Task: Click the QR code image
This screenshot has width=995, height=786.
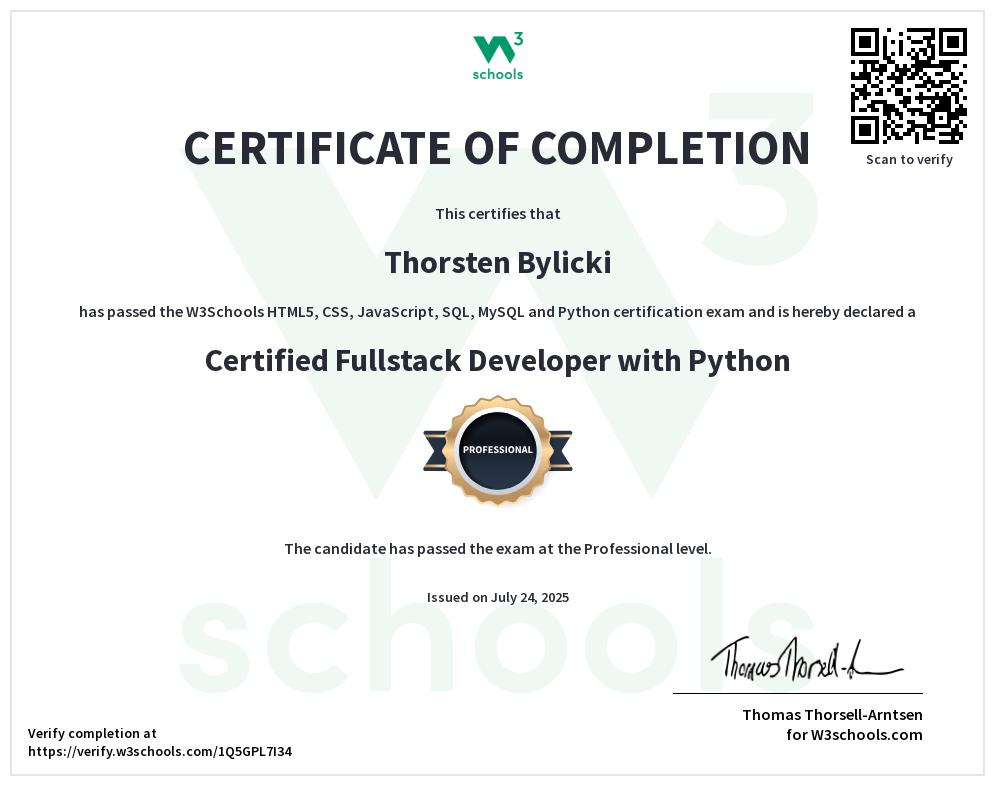Action: (x=908, y=86)
